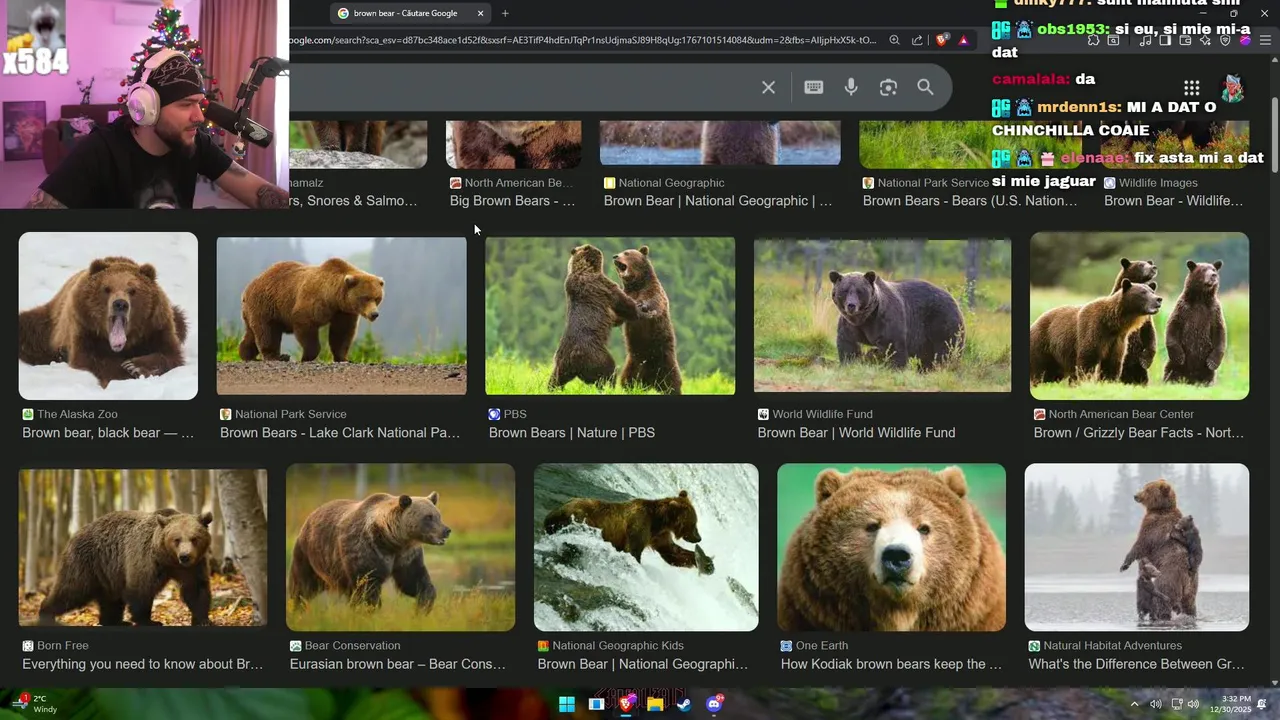Clear the Google search box text

coord(768,87)
